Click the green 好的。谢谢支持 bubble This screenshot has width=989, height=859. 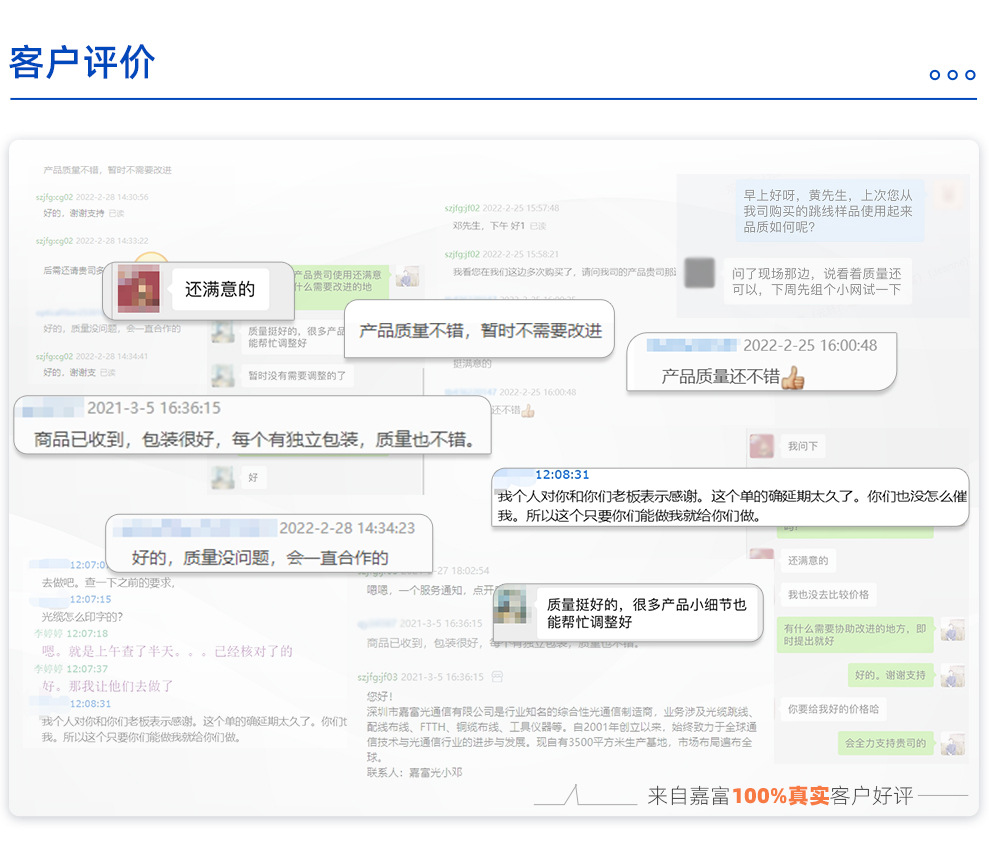(890, 675)
